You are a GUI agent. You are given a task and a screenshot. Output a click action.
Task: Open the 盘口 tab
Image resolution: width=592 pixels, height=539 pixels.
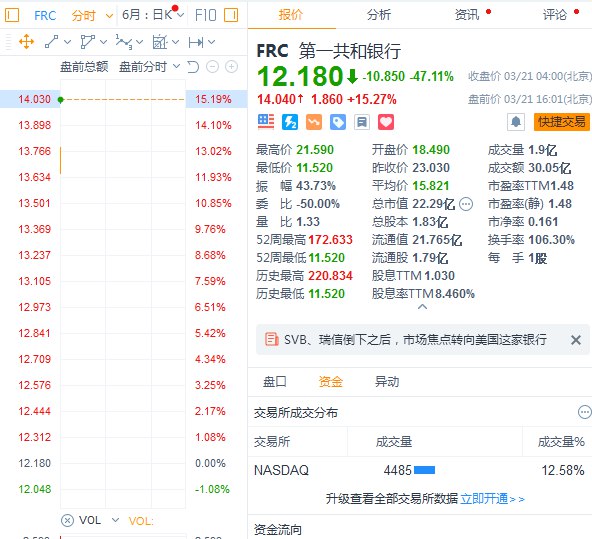[274, 382]
